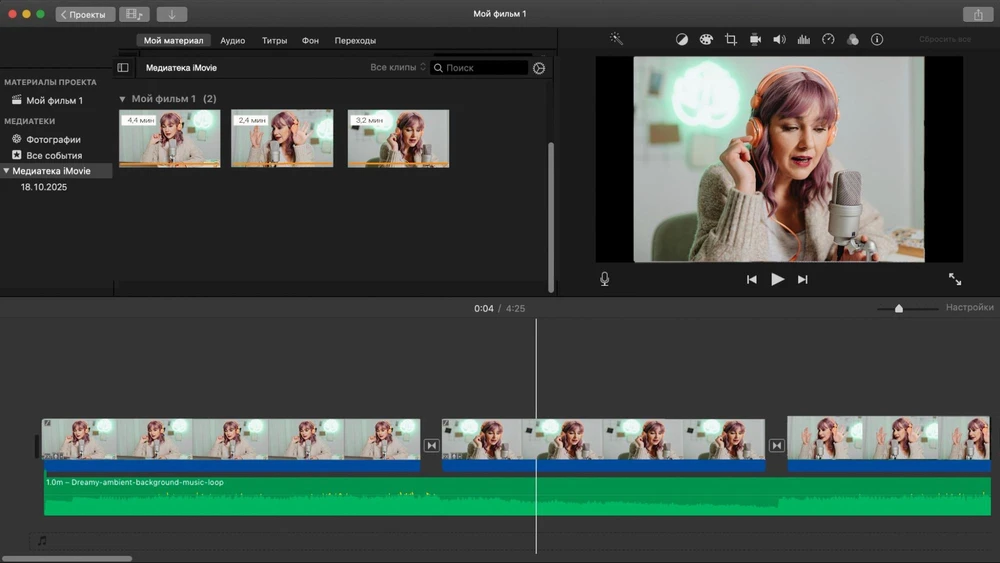
Task: Open color balance tool
Action: pos(682,40)
